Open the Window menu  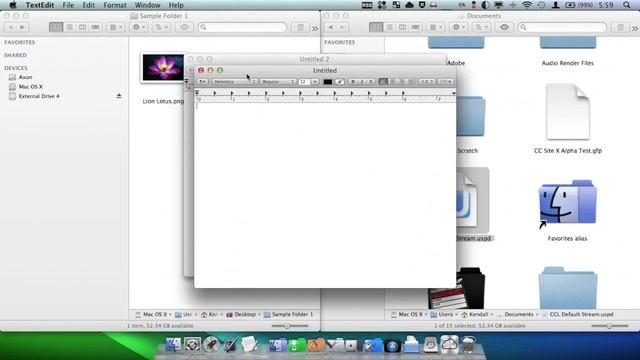coord(147,5)
